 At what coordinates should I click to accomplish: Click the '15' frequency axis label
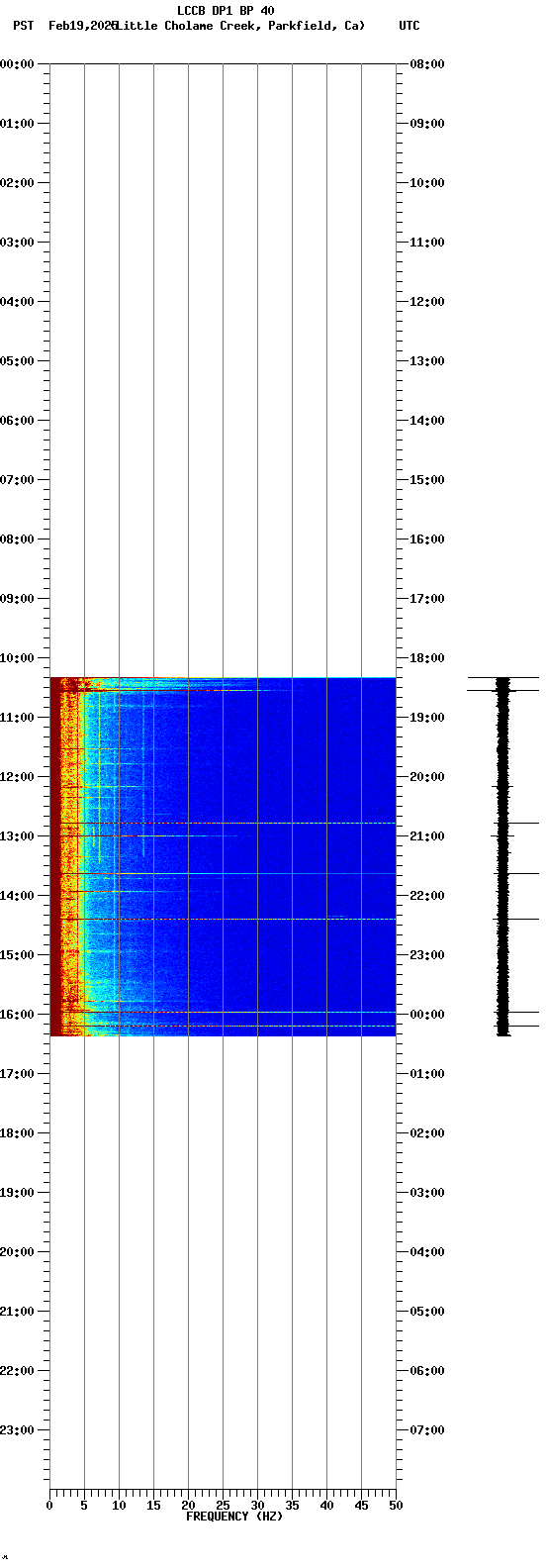click(x=153, y=1506)
